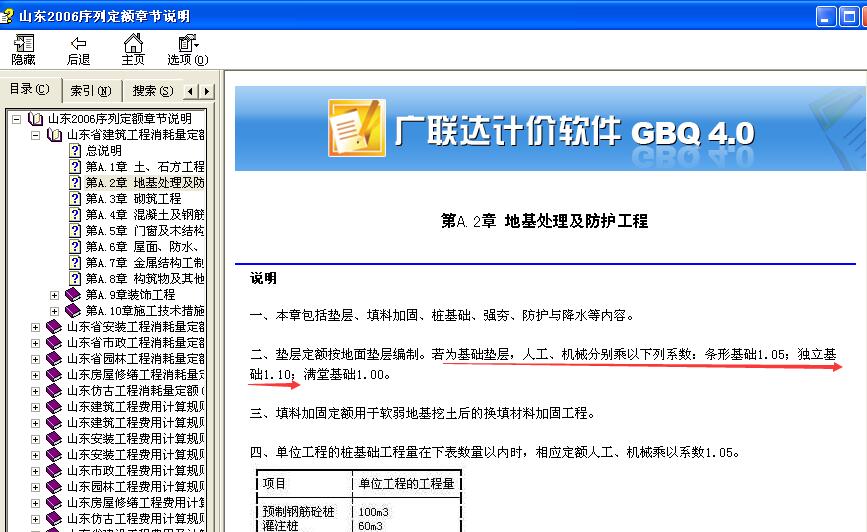Click the notepad logo in the banner
The image size is (867, 532).
coord(357,128)
